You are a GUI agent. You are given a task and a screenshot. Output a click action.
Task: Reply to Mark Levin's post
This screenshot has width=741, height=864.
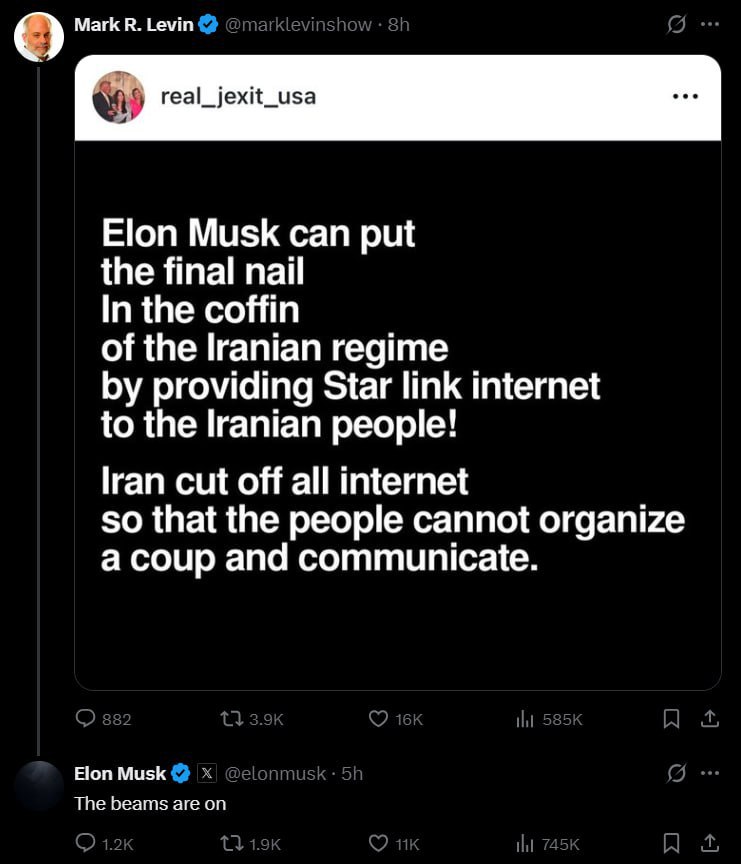[x=103, y=719]
